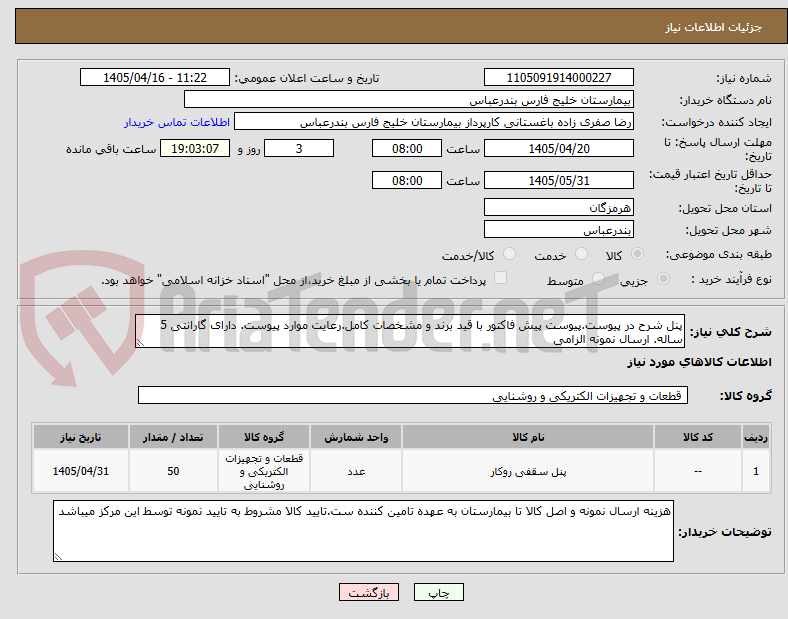The height and width of the screenshot is (619, 788).
Task: Choose the متوسط purchase type radio
Action: 598,279
